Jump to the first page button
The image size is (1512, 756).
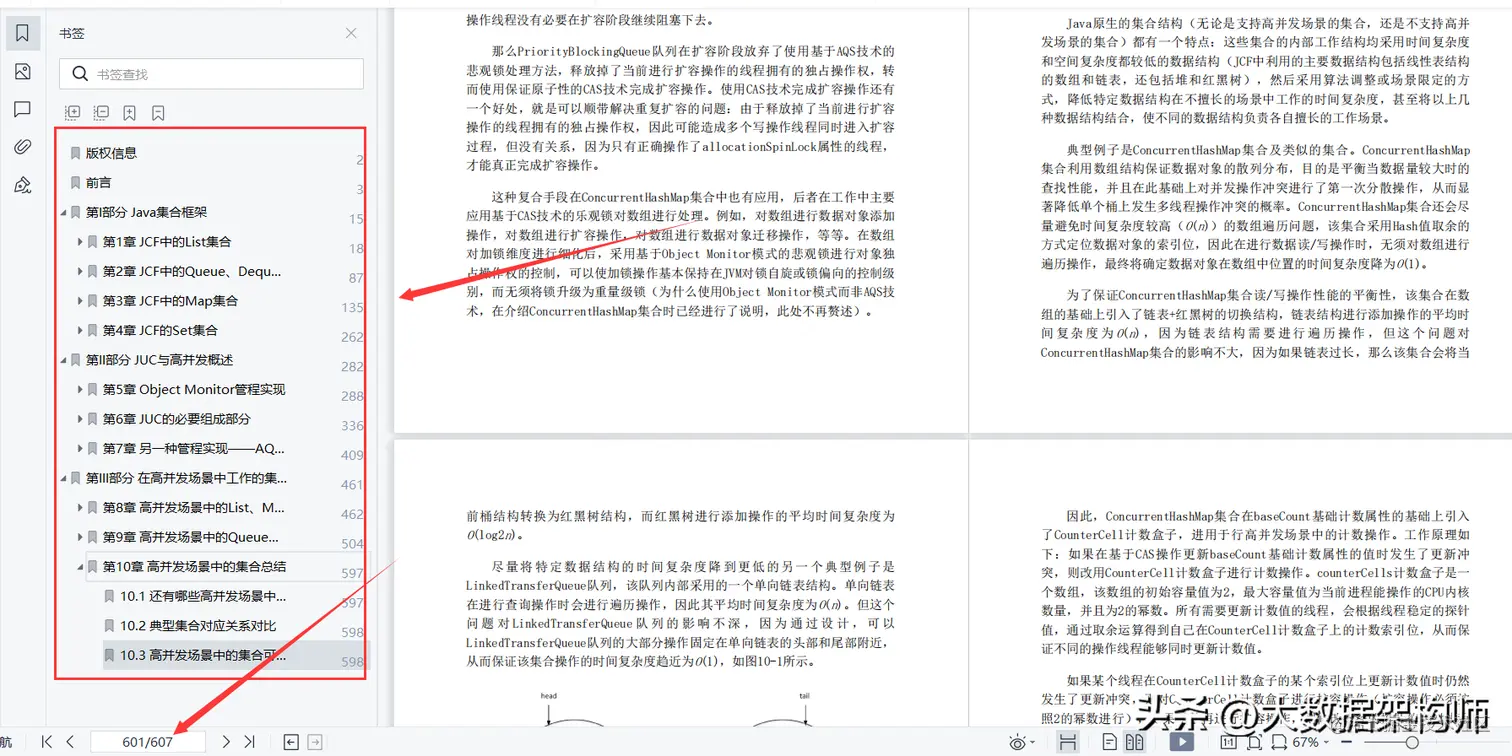(46, 742)
